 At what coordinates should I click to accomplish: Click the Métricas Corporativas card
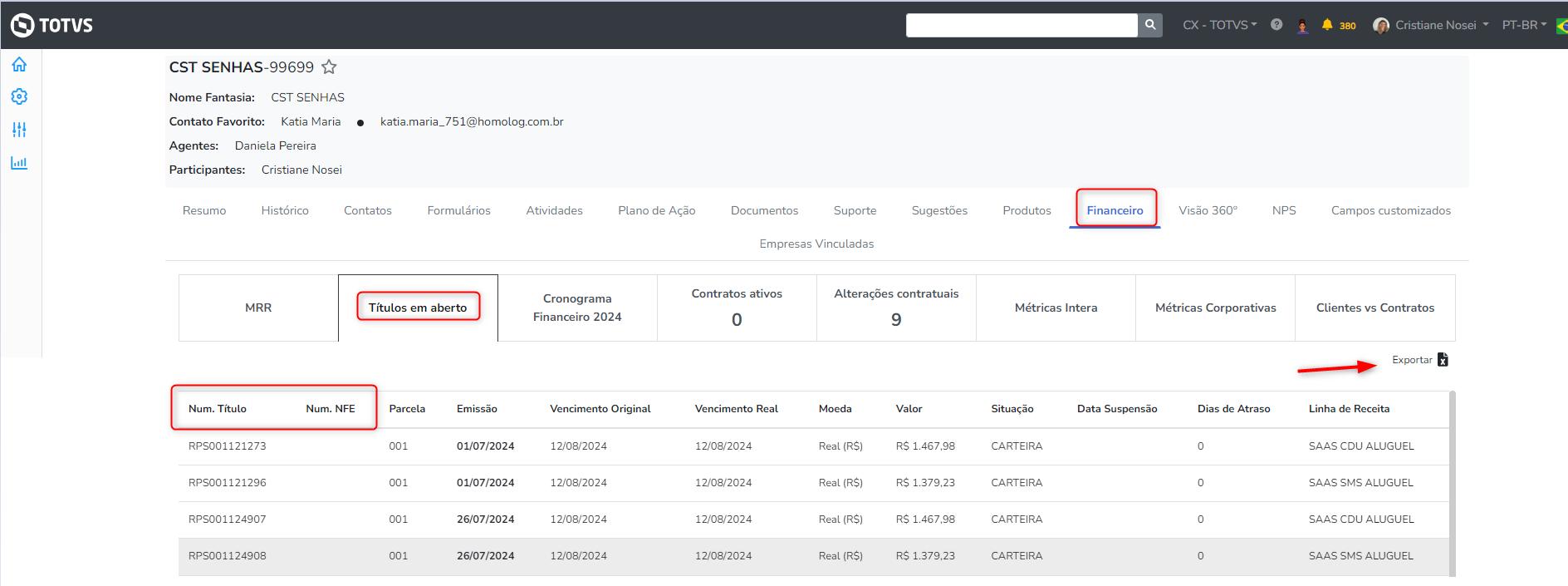point(1215,308)
